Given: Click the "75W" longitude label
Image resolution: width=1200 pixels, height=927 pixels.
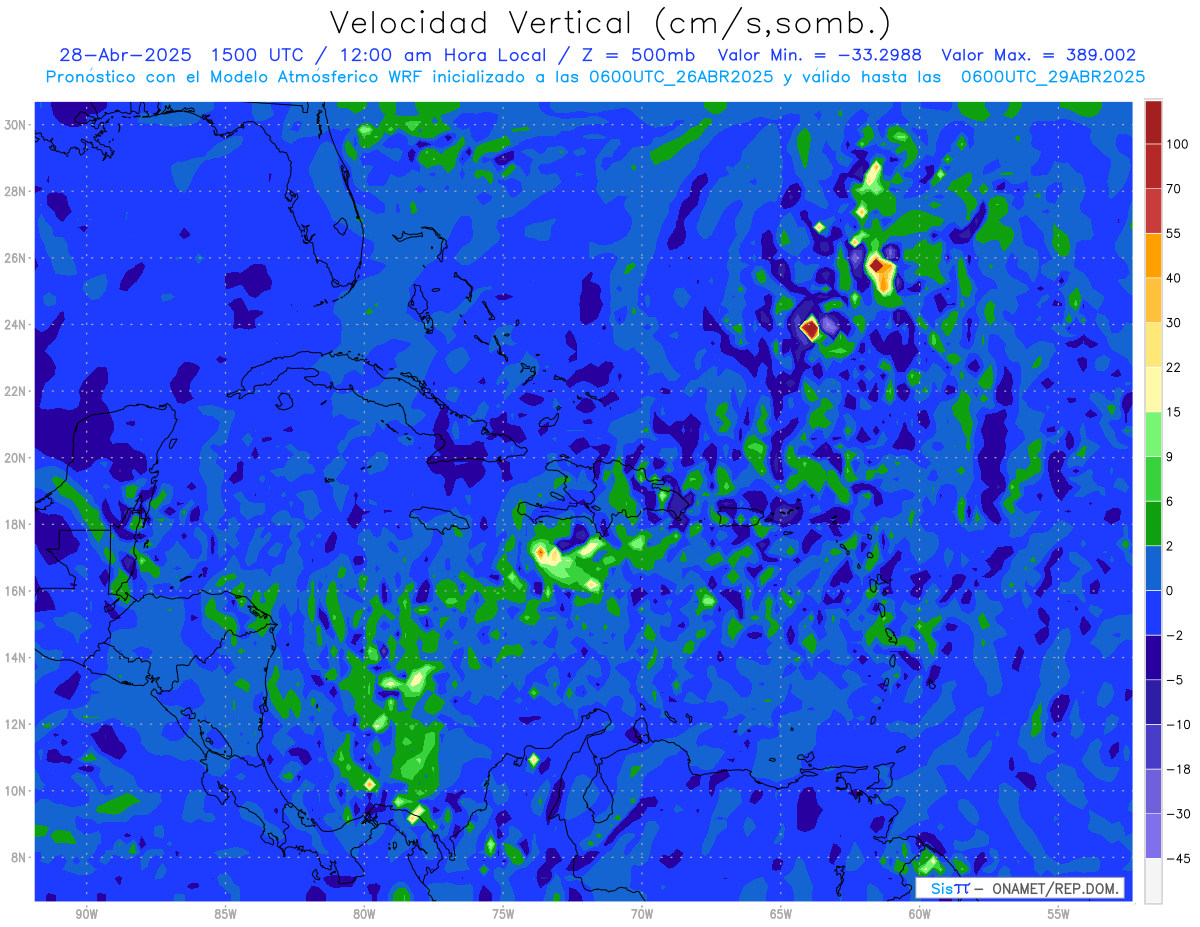Looking at the screenshot, I should [503, 914].
